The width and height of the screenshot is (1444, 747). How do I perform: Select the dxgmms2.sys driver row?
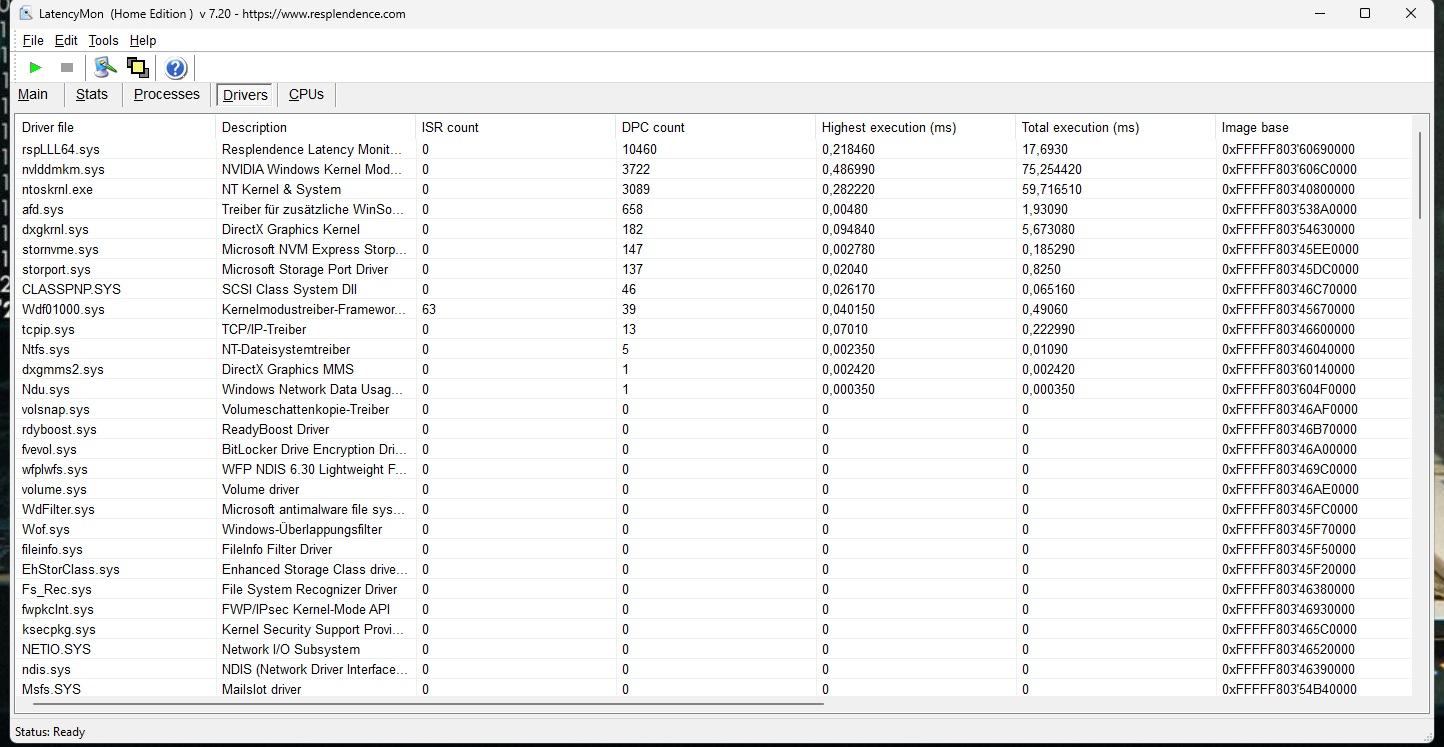click(x=714, y=369)
